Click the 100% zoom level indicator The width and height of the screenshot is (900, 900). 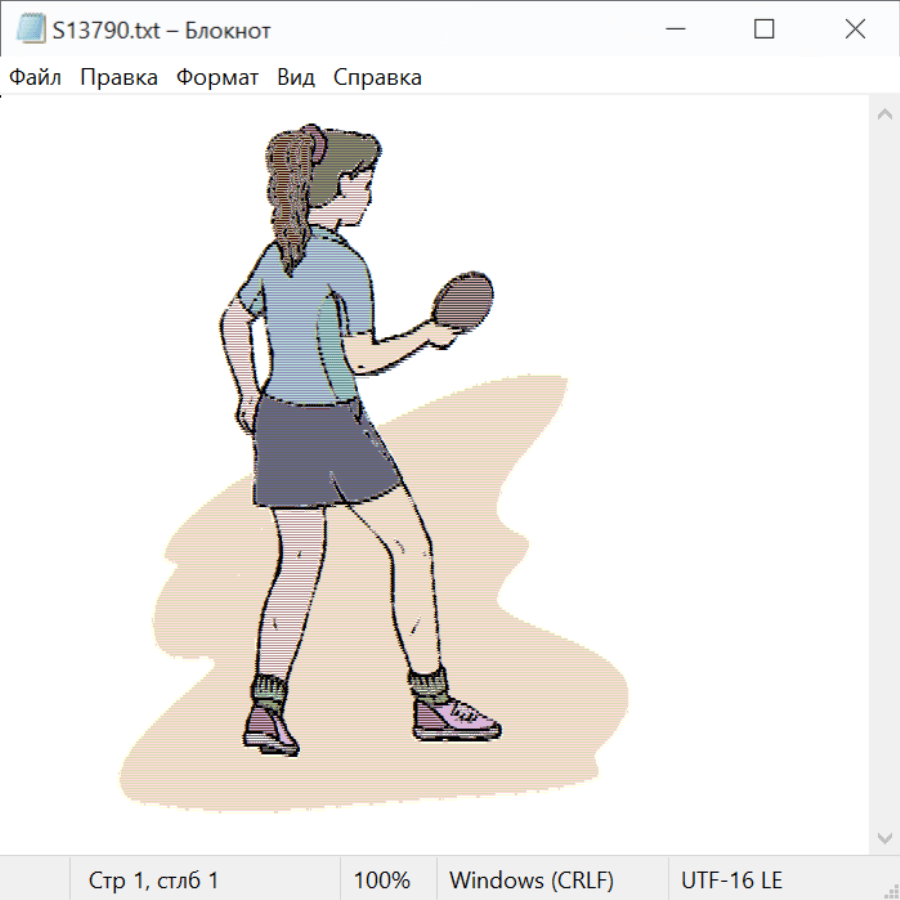coord(382,881)
